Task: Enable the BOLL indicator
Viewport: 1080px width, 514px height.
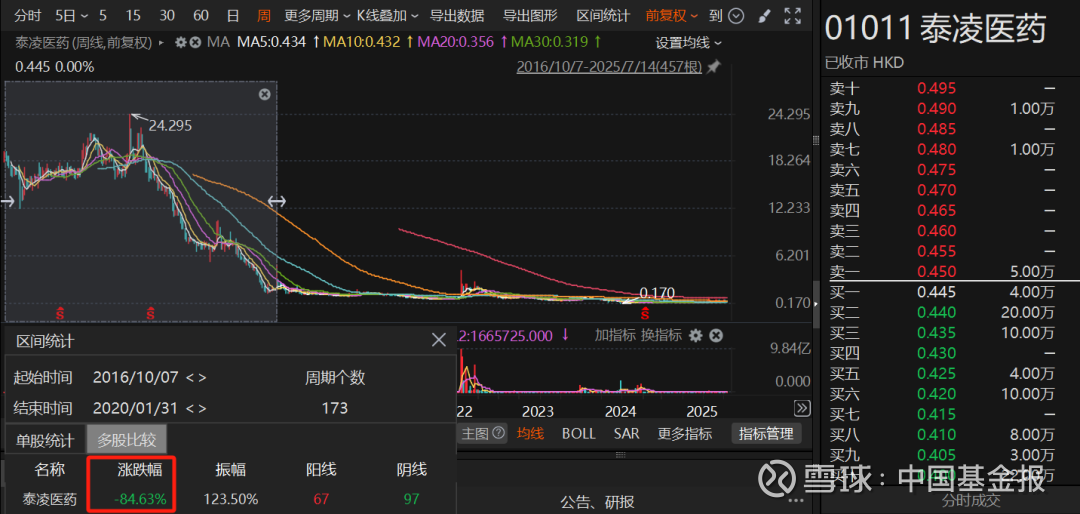Action: [578, 433]
